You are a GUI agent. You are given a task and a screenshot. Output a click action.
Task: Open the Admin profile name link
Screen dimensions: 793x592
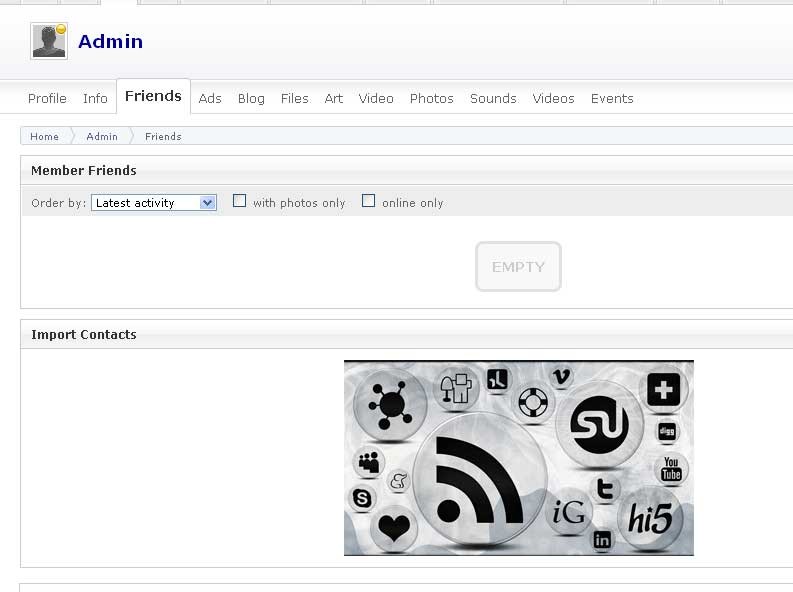pos(110,41)
